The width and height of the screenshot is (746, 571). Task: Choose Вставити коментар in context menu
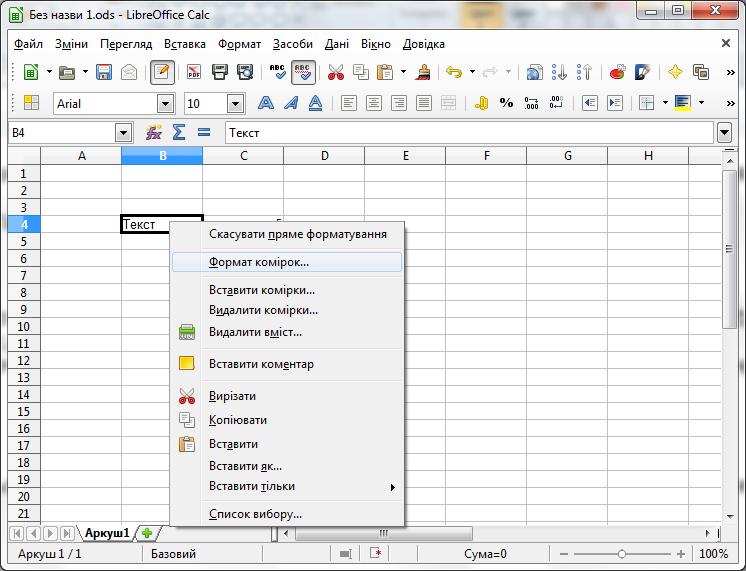287,364
